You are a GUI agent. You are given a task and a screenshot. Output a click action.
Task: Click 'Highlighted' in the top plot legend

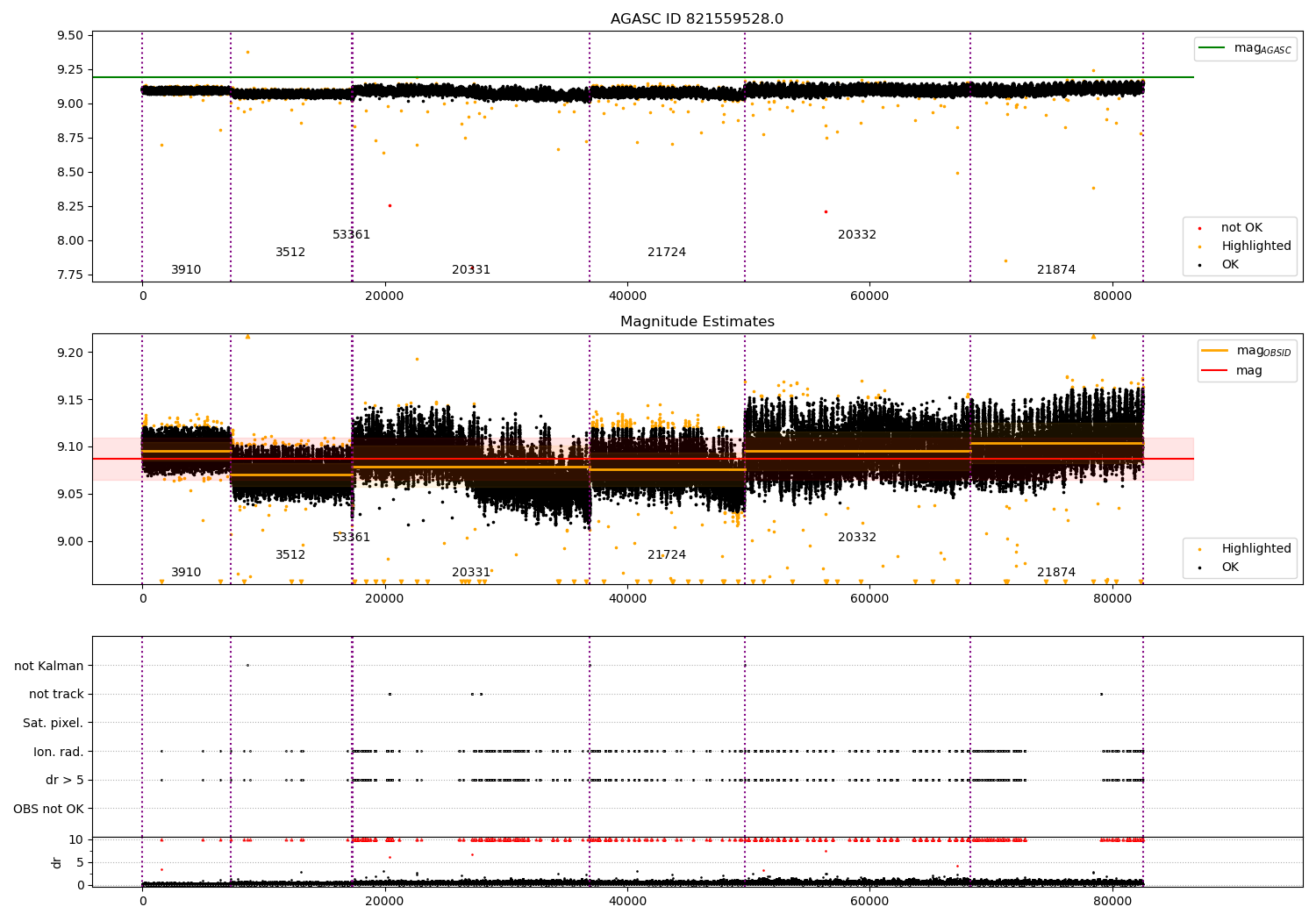coord(1256,246)
